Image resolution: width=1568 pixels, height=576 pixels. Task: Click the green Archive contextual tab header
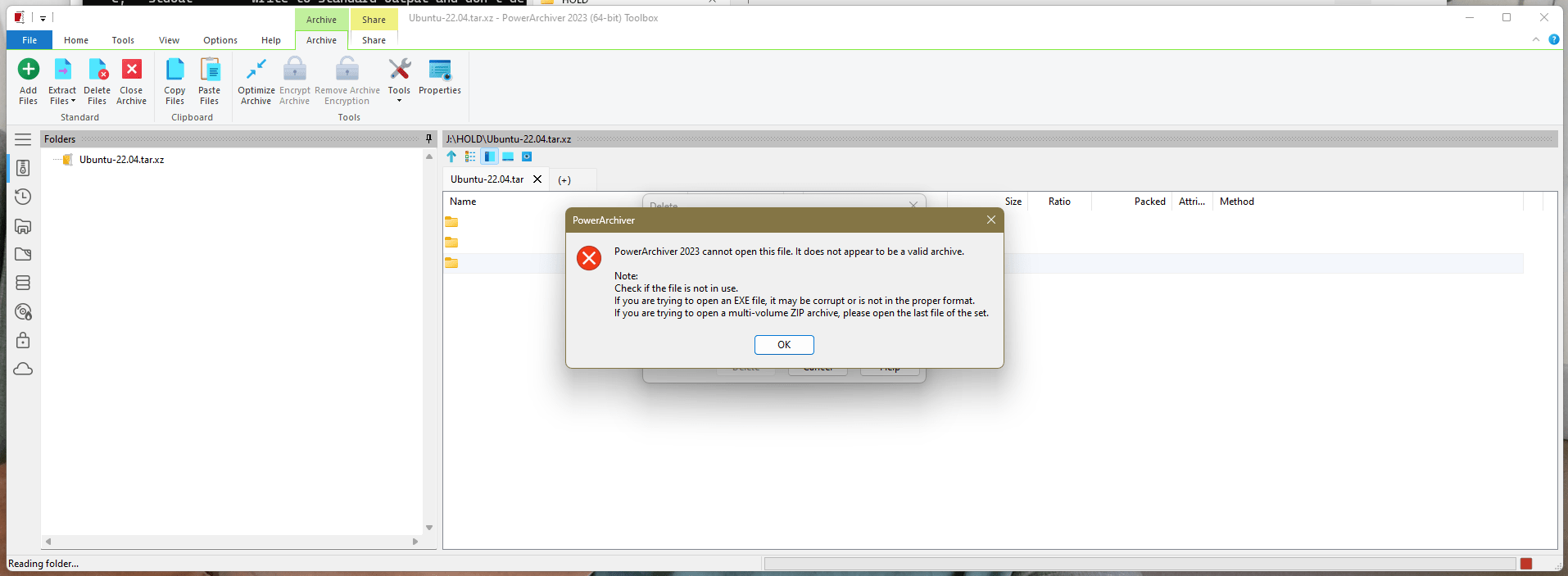(x=321, y=20)
